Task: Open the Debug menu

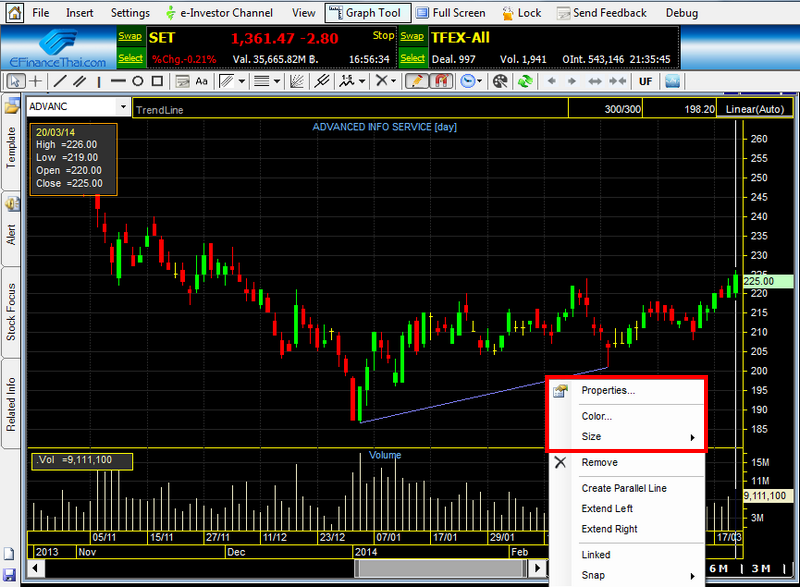Action: pyautogui.click(x=682, y=13)
